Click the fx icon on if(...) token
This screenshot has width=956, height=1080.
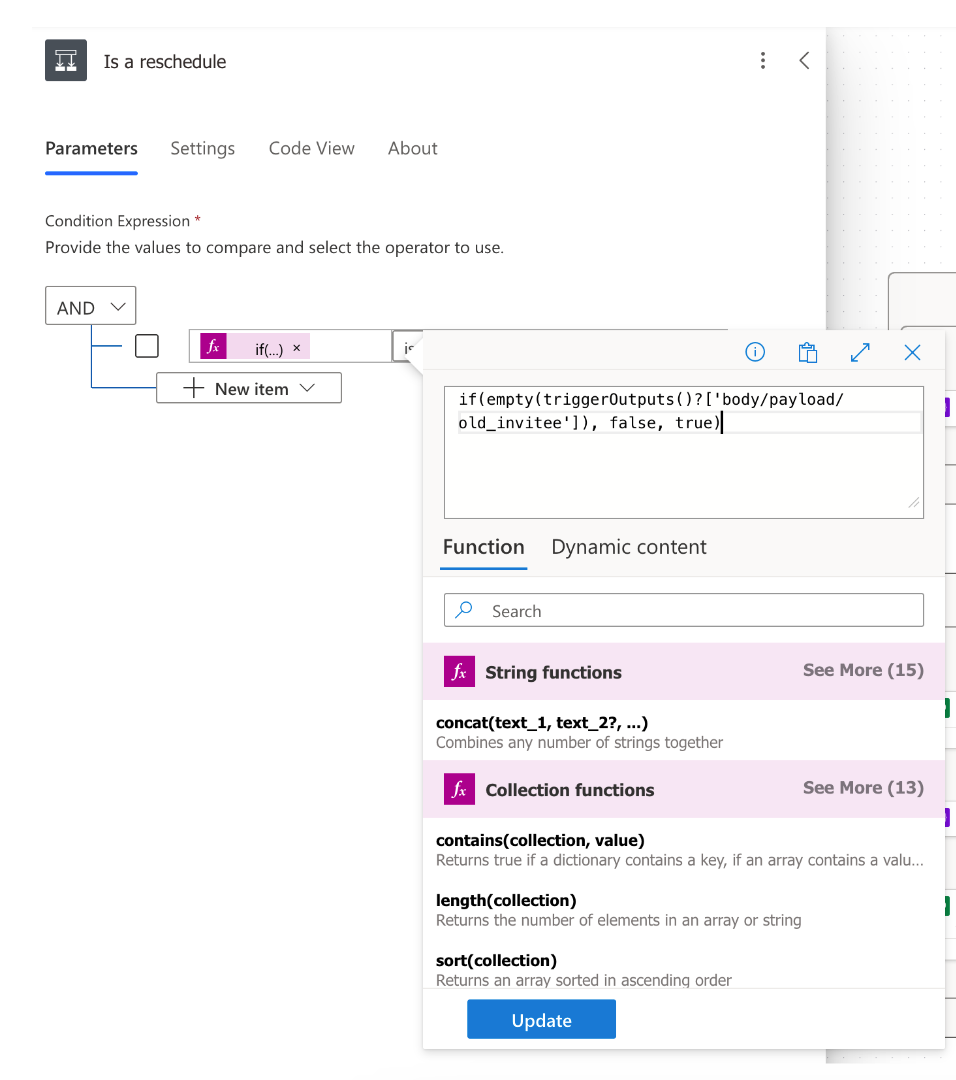[x=213, y=347]
